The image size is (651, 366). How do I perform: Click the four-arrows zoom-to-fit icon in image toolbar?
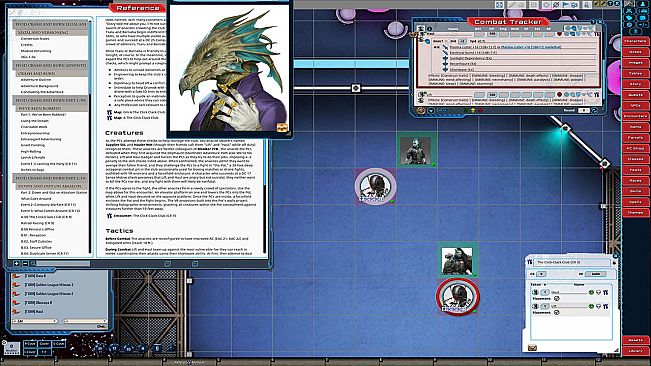tap(499, 5)
